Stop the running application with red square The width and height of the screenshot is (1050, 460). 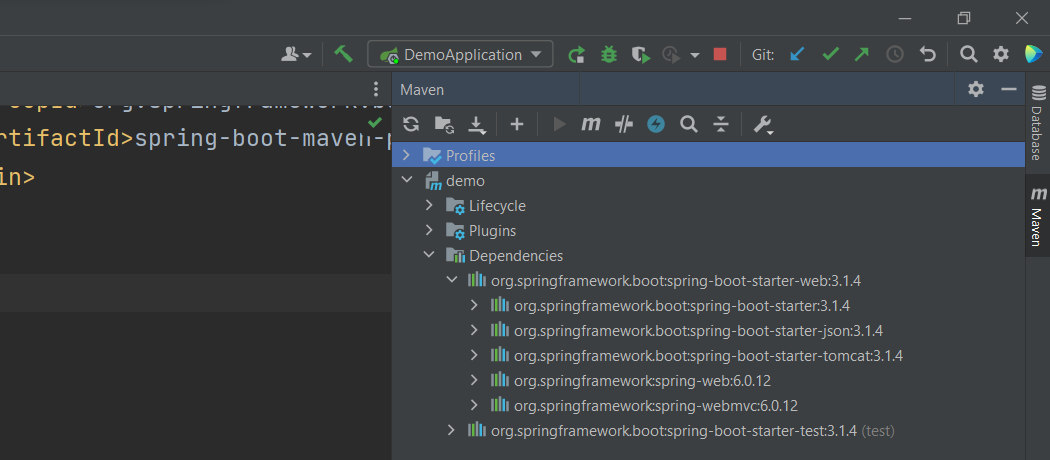[720, 54]
